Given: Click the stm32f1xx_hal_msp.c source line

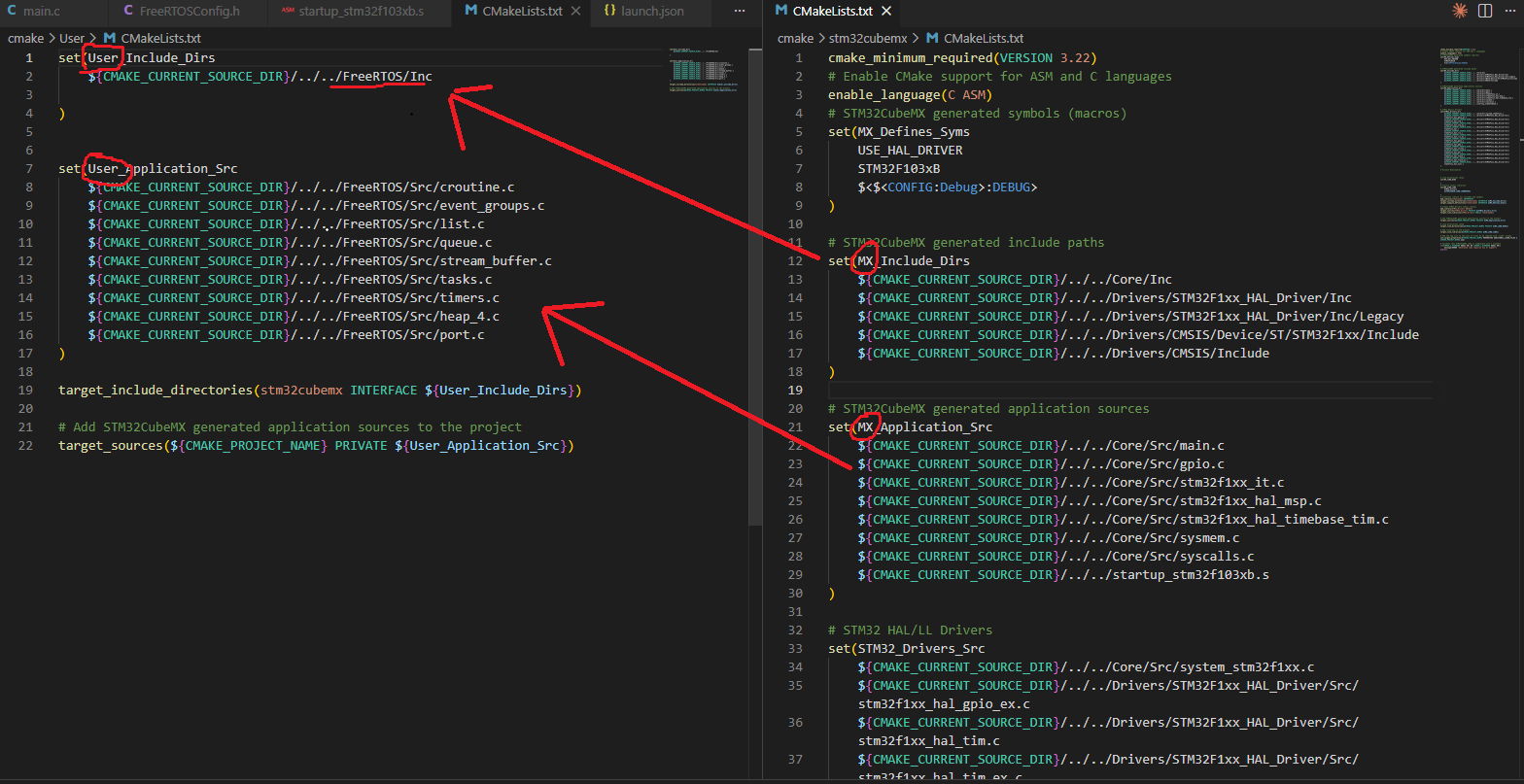Looking at the screenshot, I should [1090, 501].
